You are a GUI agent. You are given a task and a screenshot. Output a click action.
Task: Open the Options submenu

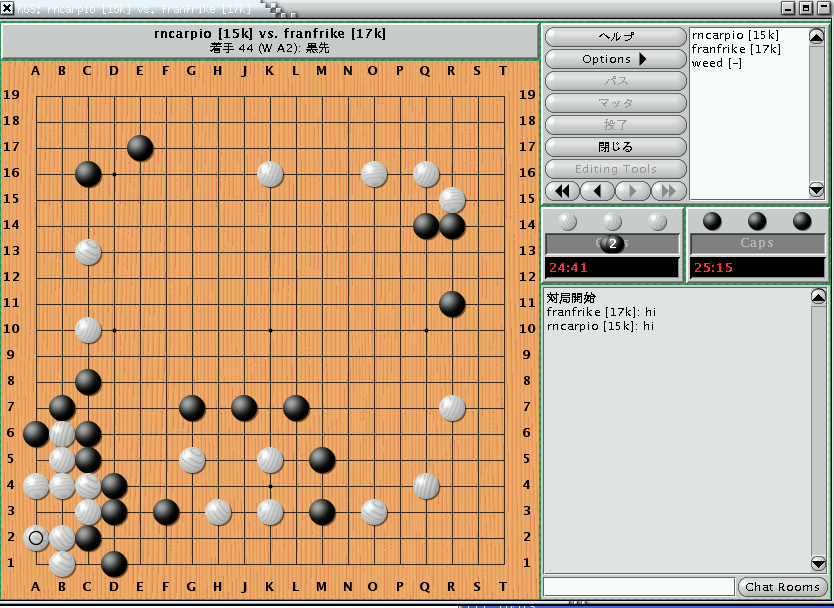pos(615,59)
